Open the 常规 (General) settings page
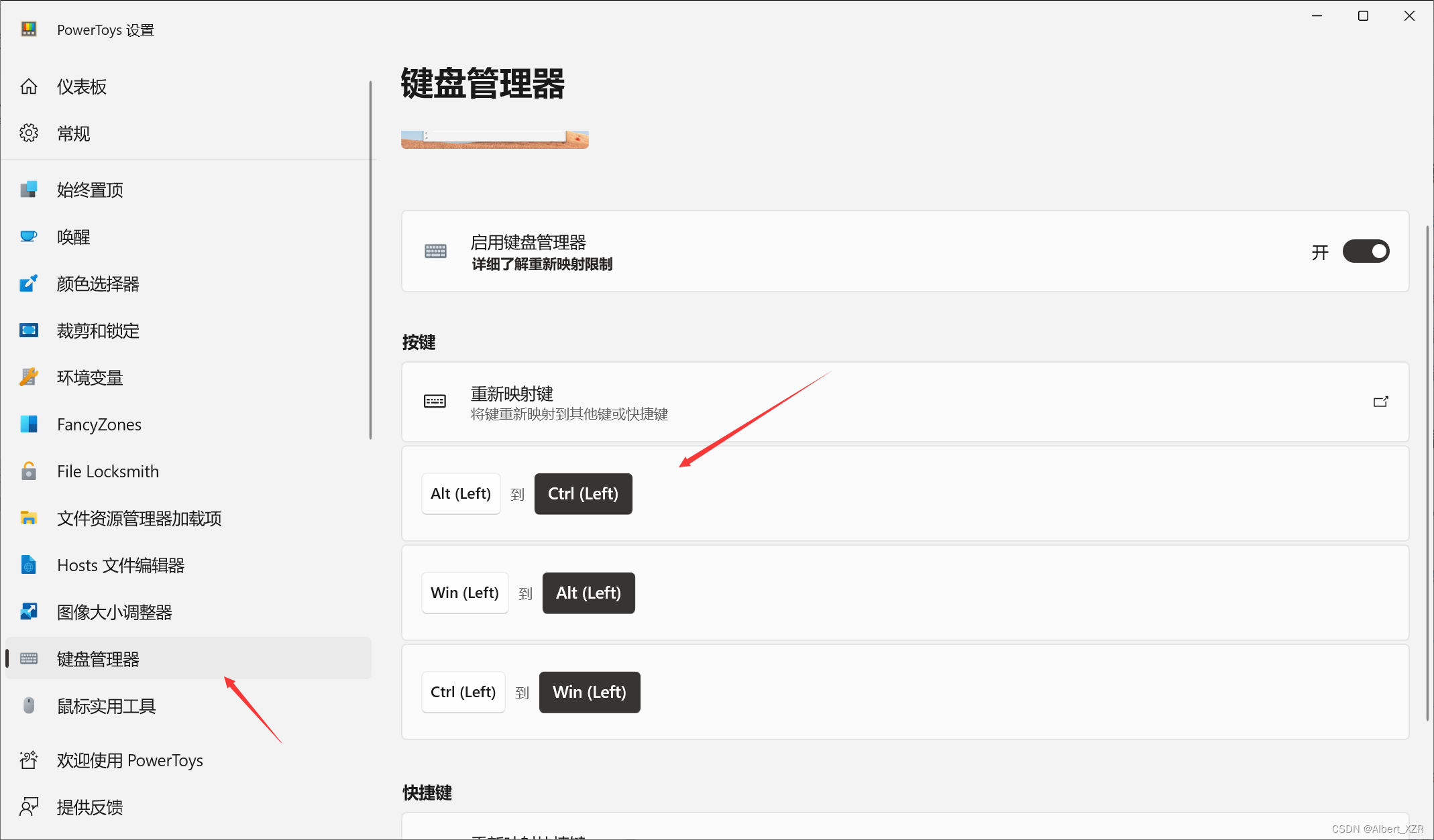 (74, 133)
